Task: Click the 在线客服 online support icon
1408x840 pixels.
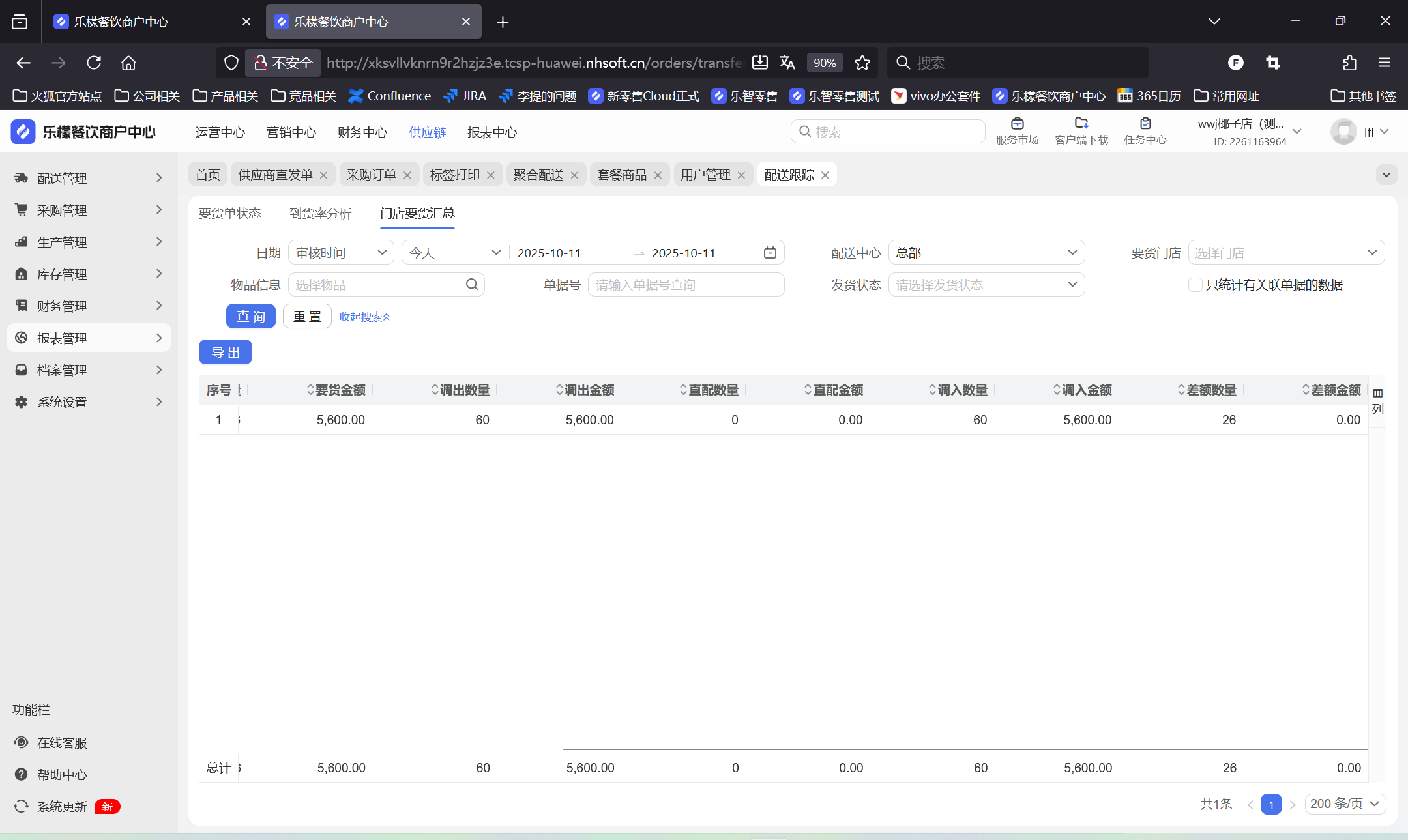Action: tap(22, 742)
